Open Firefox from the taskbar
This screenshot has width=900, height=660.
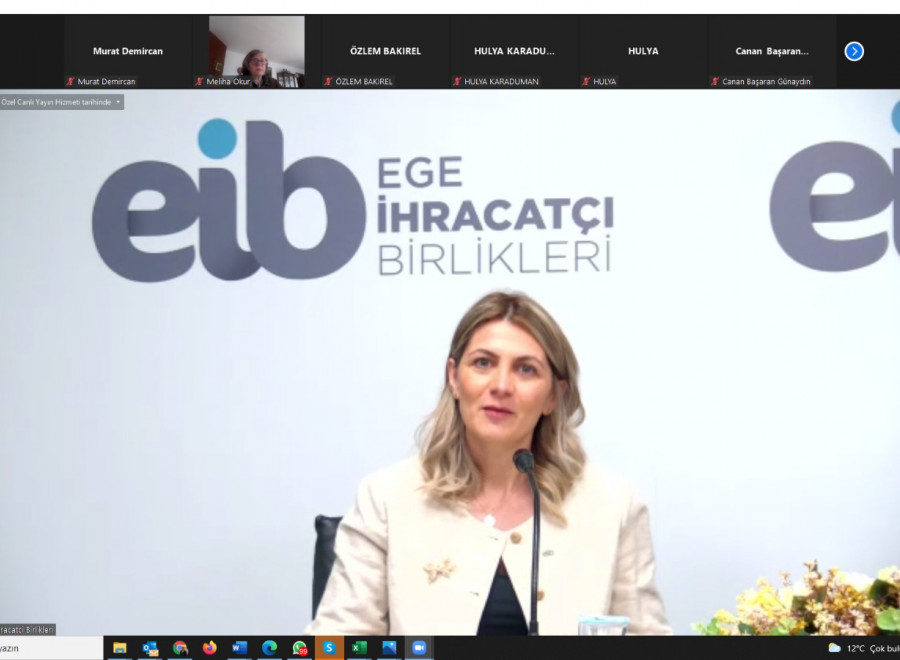click(x=210, y=648)
